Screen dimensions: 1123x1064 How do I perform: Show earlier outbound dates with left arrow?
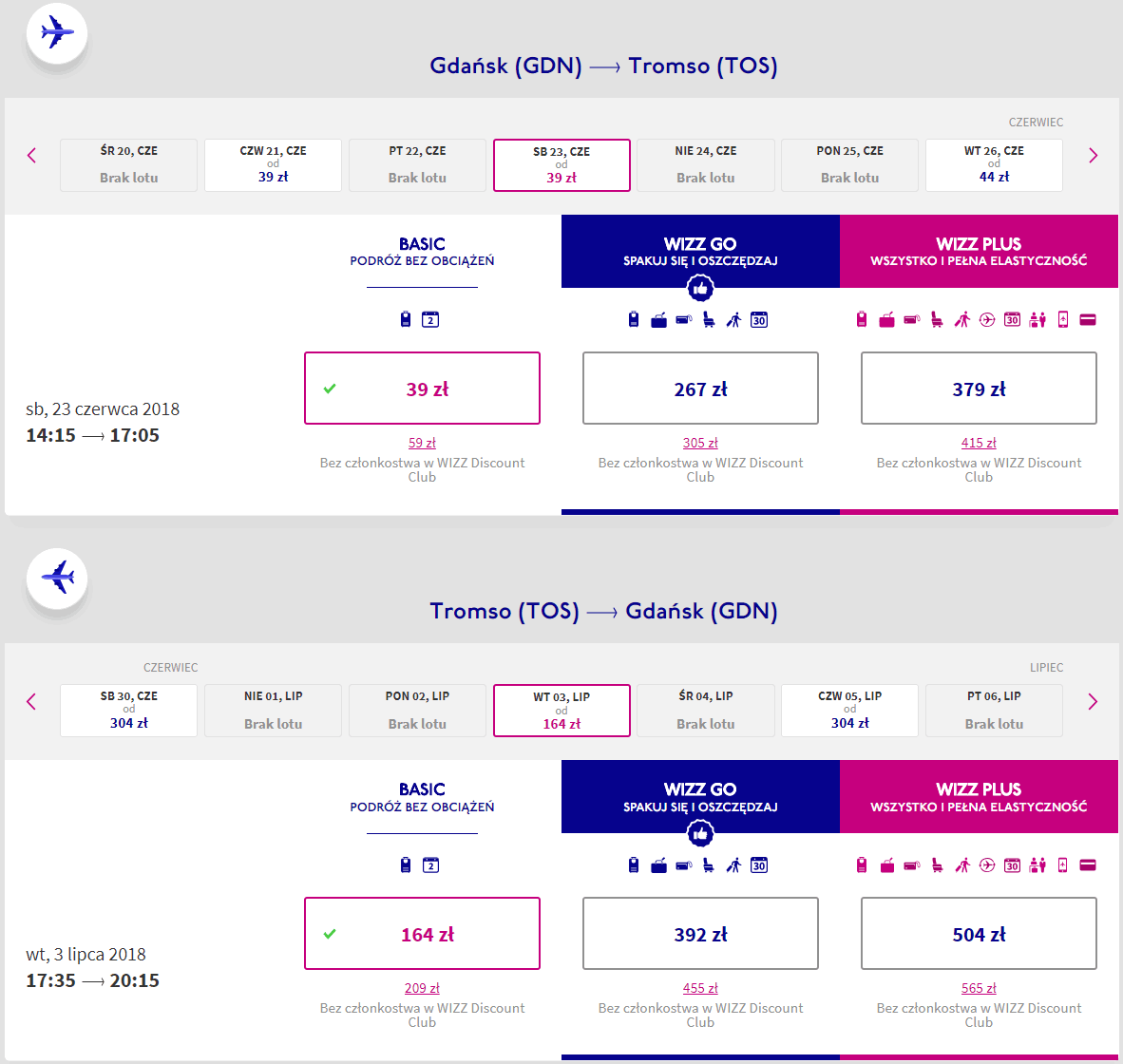[31, 156]
